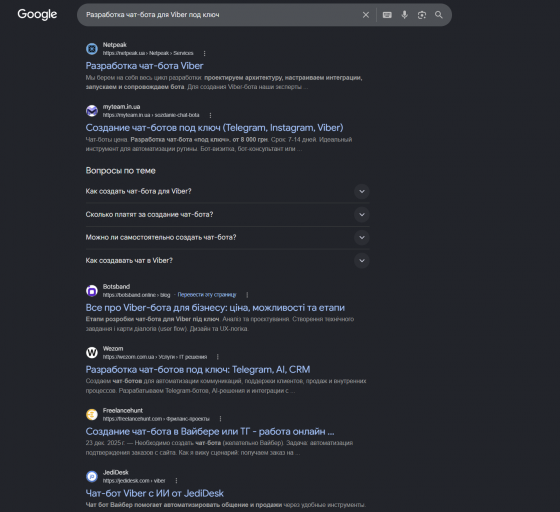Click the JediDesk site name
This screenshot has width=560, height=512.
coord(115,472)
